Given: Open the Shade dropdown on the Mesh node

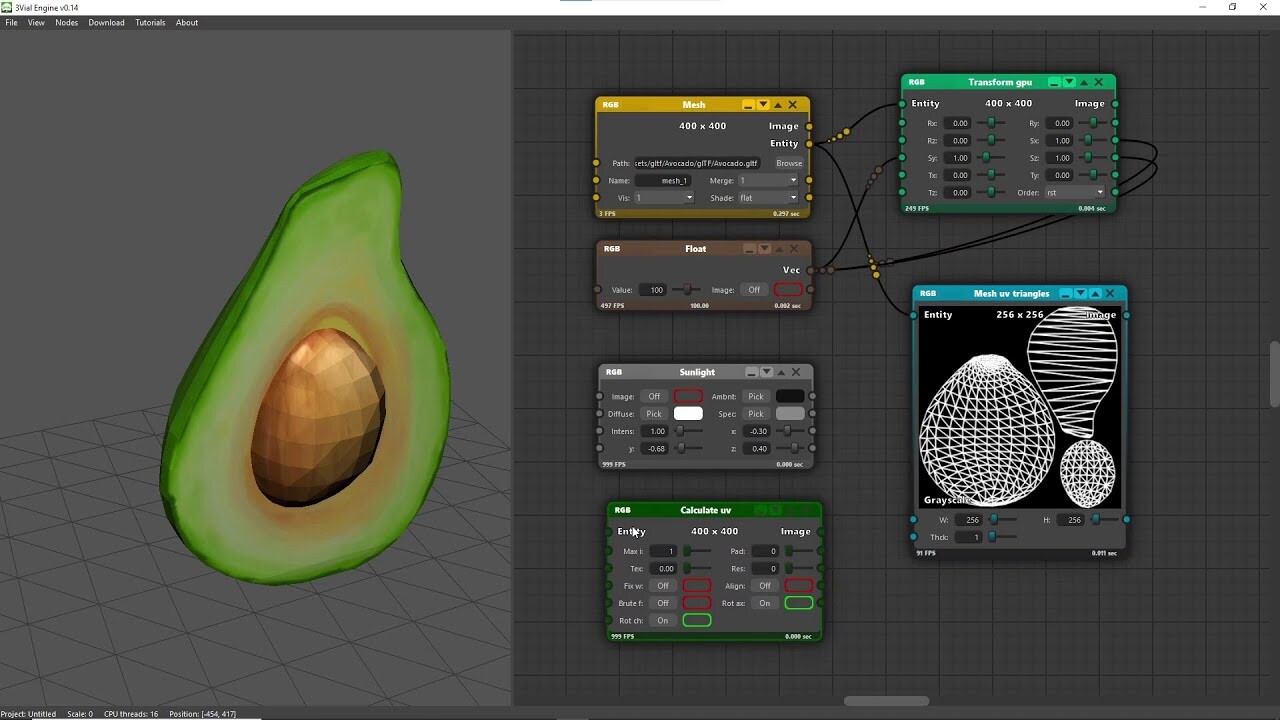Looking at the screenshot, I should pos(768,197).
